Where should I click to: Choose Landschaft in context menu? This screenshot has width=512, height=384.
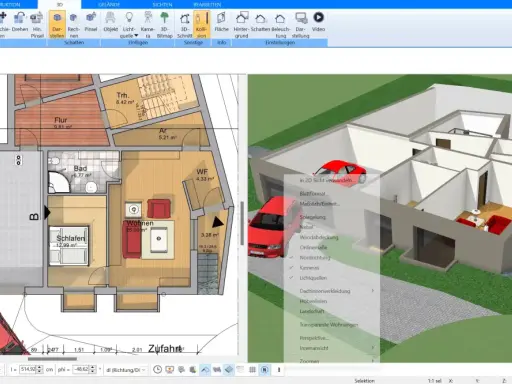(x=312, y=311)
